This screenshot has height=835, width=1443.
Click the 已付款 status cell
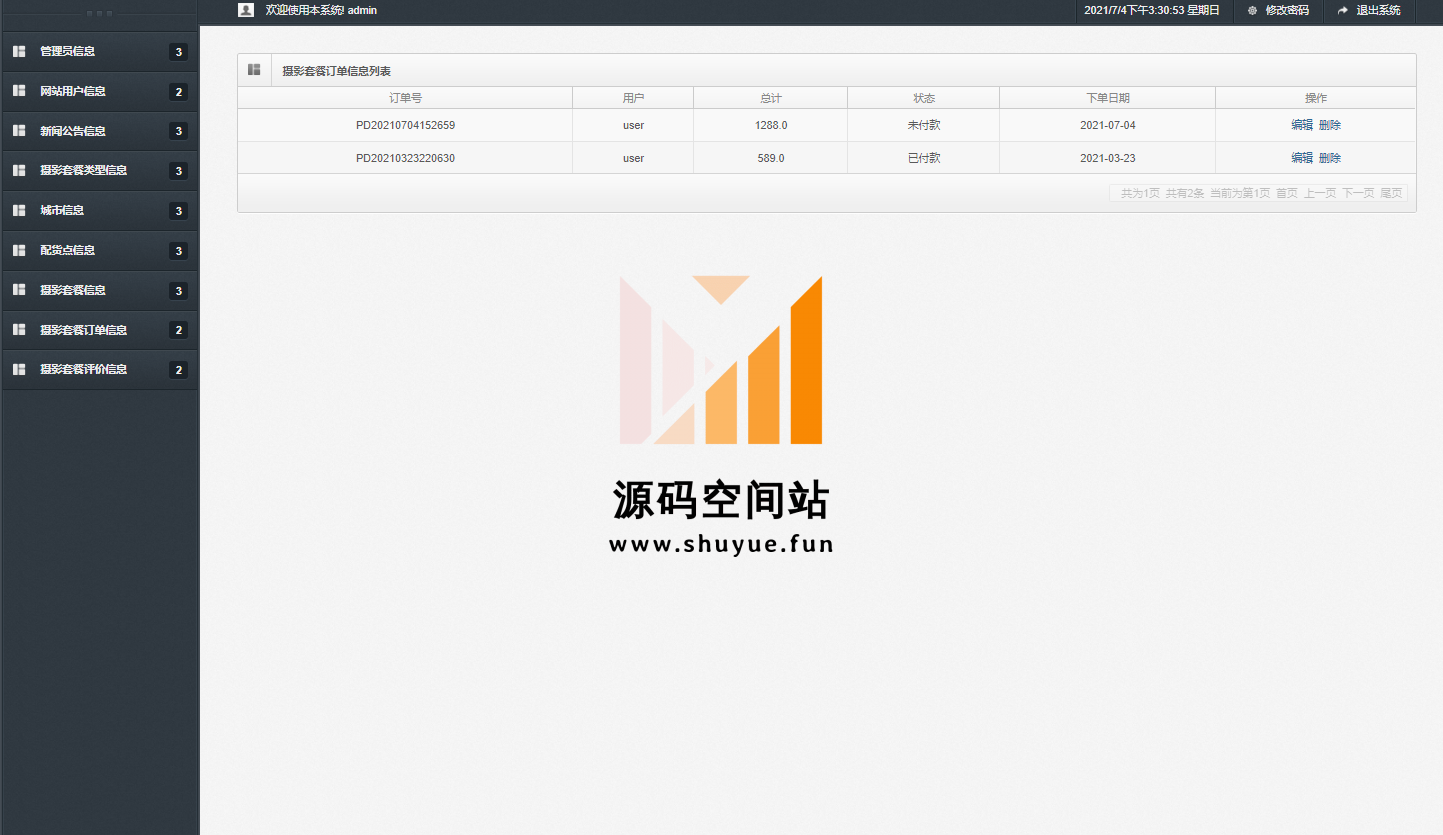[x=923, y=158]
